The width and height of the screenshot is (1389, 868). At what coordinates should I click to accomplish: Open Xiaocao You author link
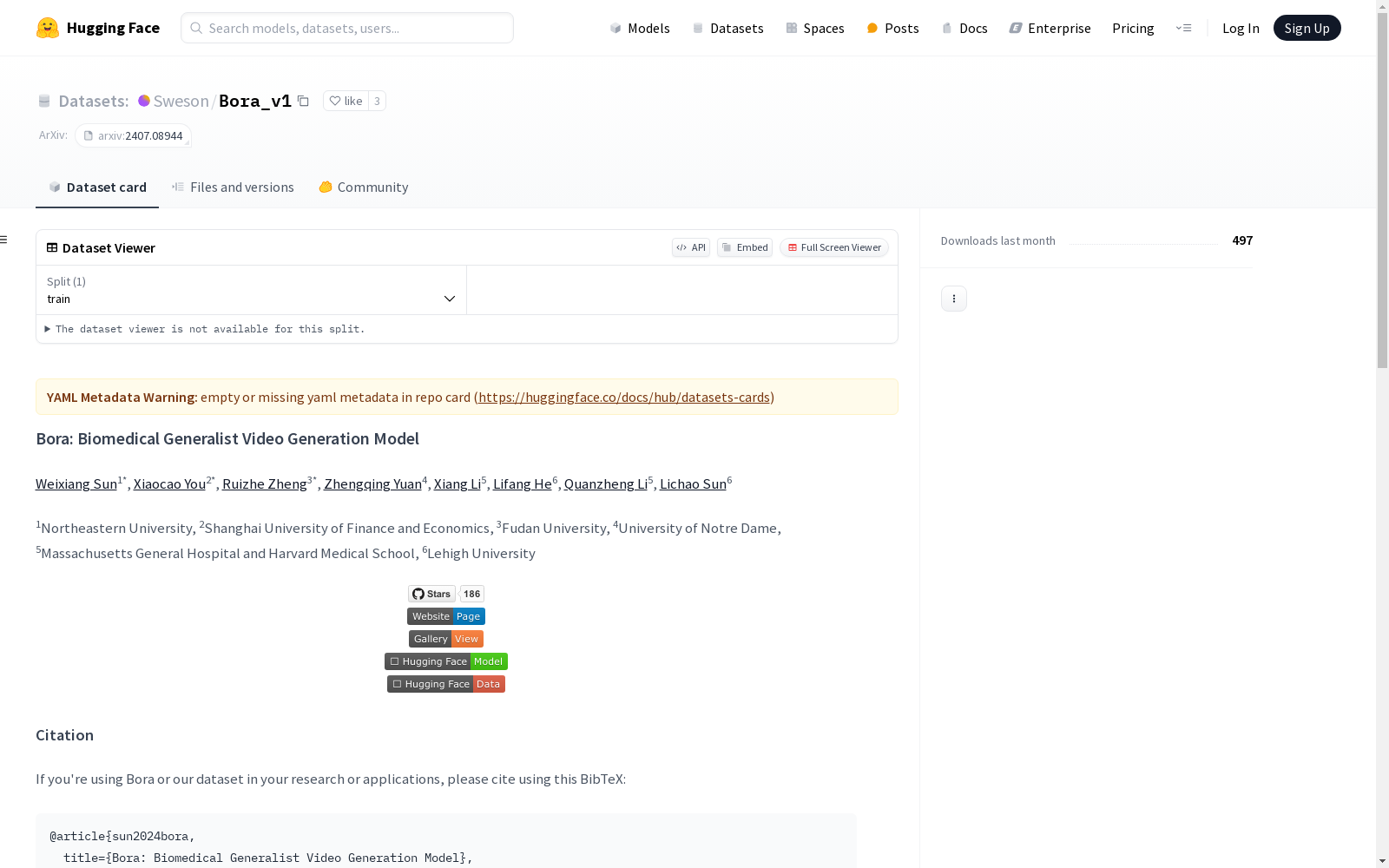169,483
